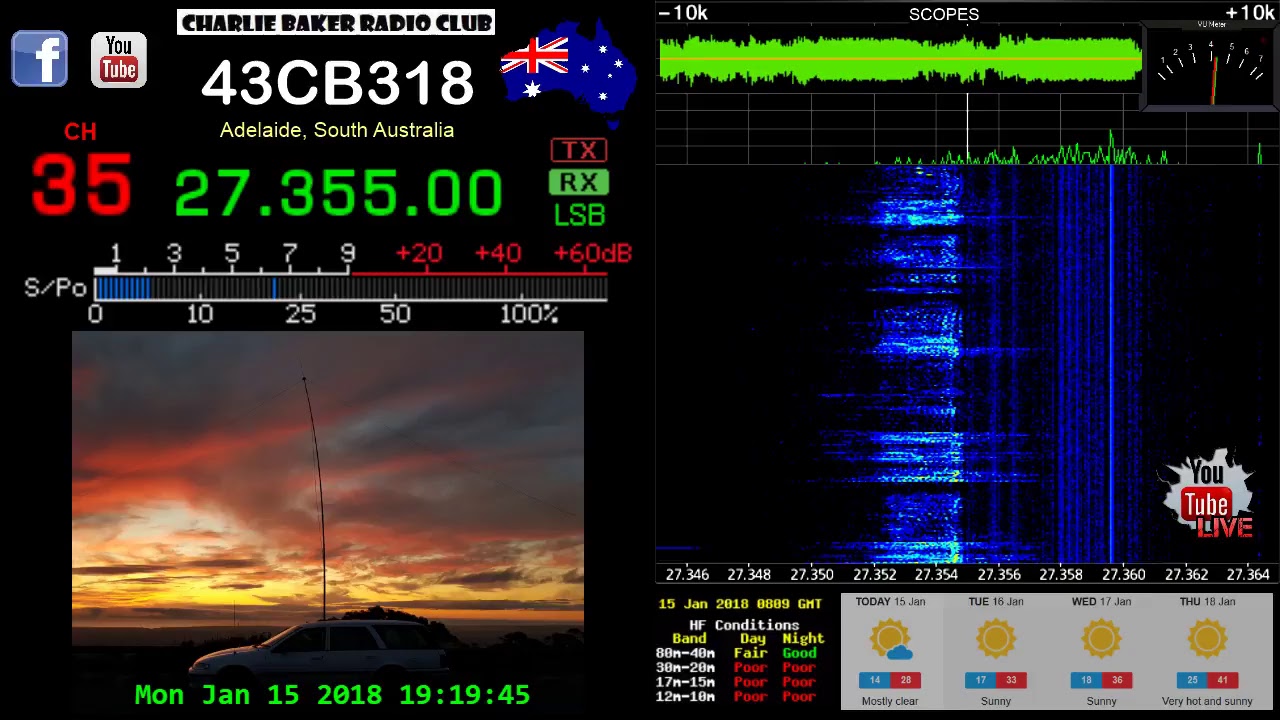This screenshot has height=720, width=1280.
Task: Click the date and time at bottom left
Action: (332, 694)
